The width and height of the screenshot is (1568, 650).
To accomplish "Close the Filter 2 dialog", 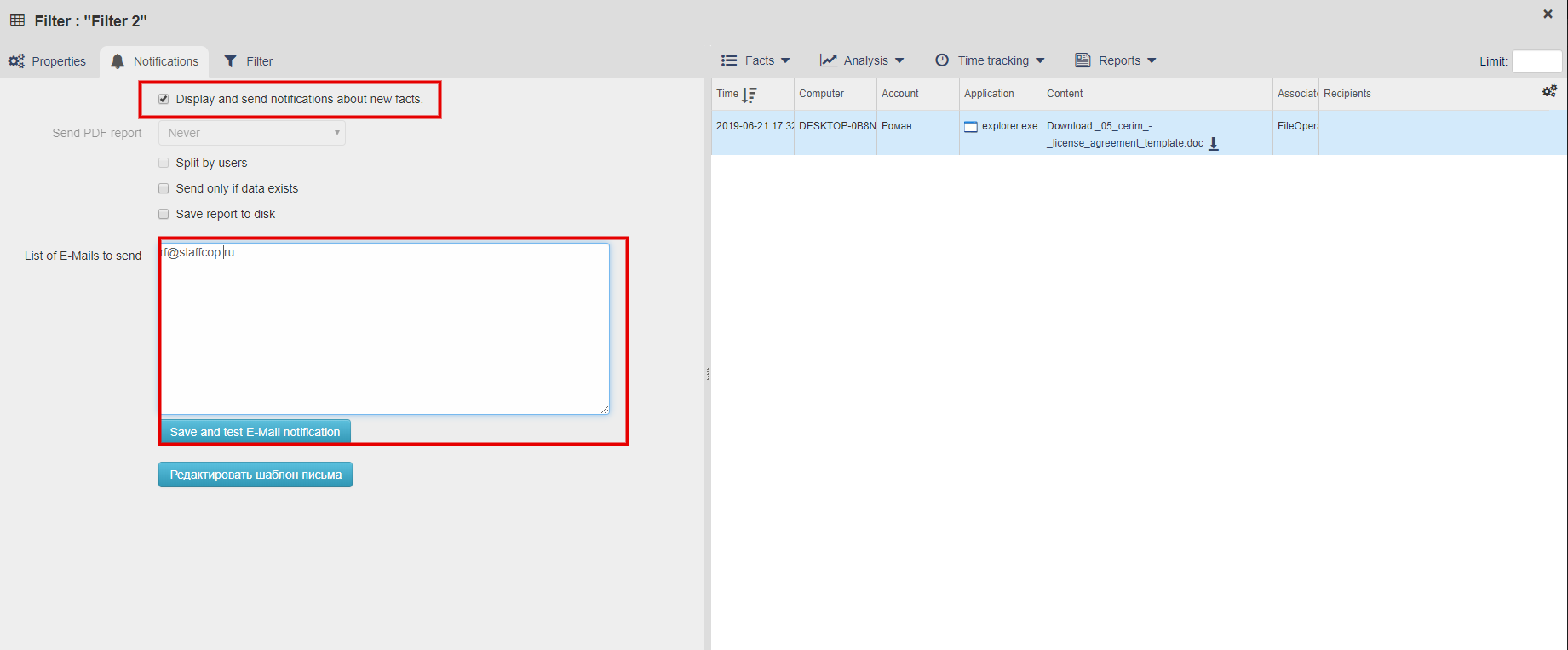I will (1548, 14).
